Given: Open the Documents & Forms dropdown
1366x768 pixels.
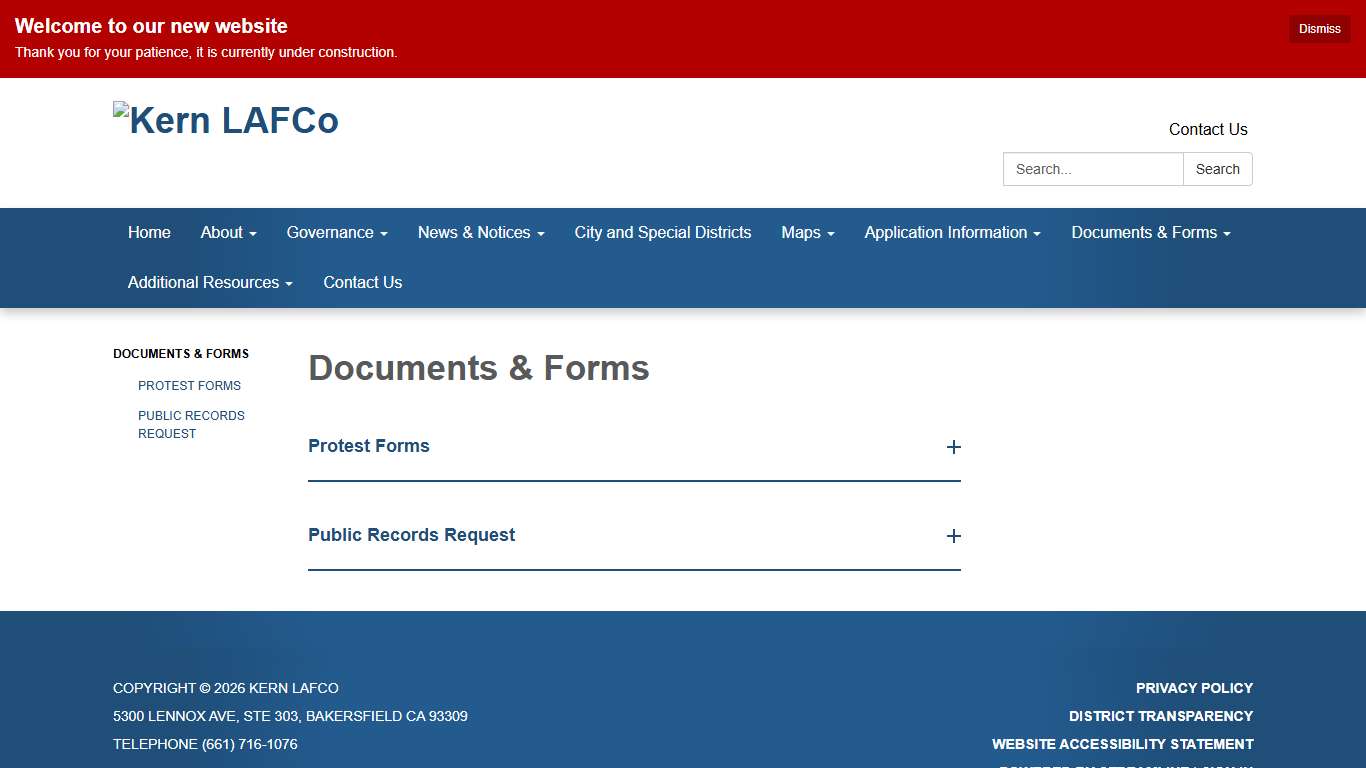Looking at the screenshot, I should click(1150, 232).
